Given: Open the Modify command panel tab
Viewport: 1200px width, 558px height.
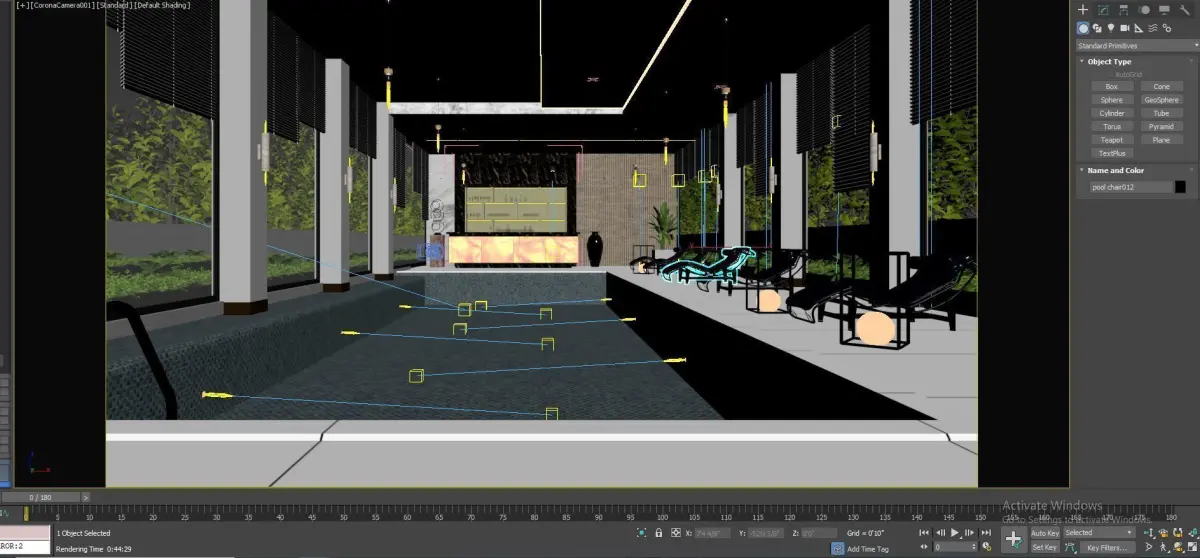Looking at the screenshot, I should point(1103,10).
